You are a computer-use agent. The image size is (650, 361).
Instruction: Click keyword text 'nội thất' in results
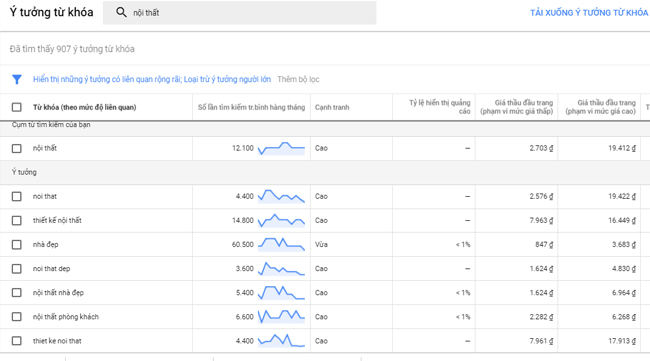tap(45, 148)
